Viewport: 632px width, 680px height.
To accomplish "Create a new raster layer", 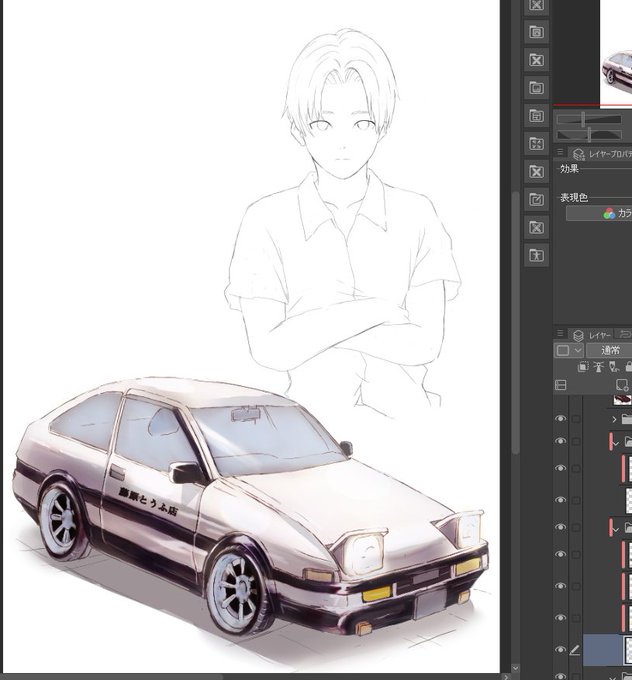I will coord(622,385).
